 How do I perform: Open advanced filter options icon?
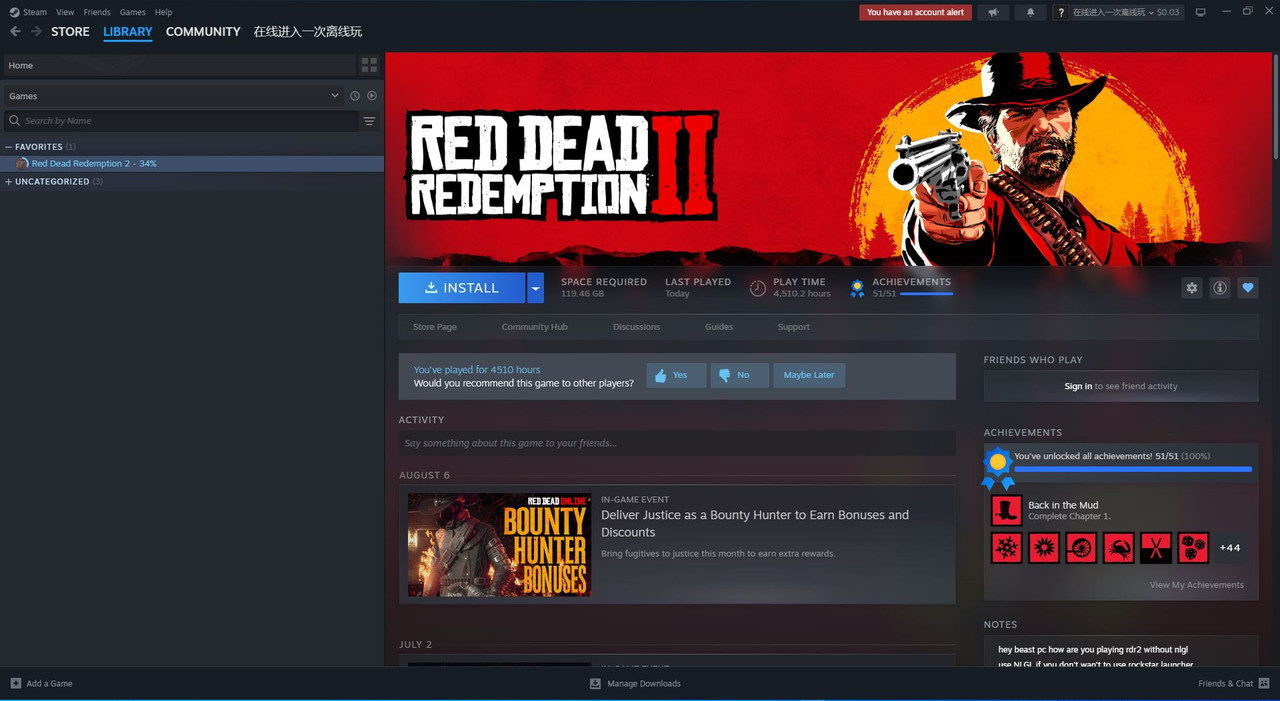[369, 121]
